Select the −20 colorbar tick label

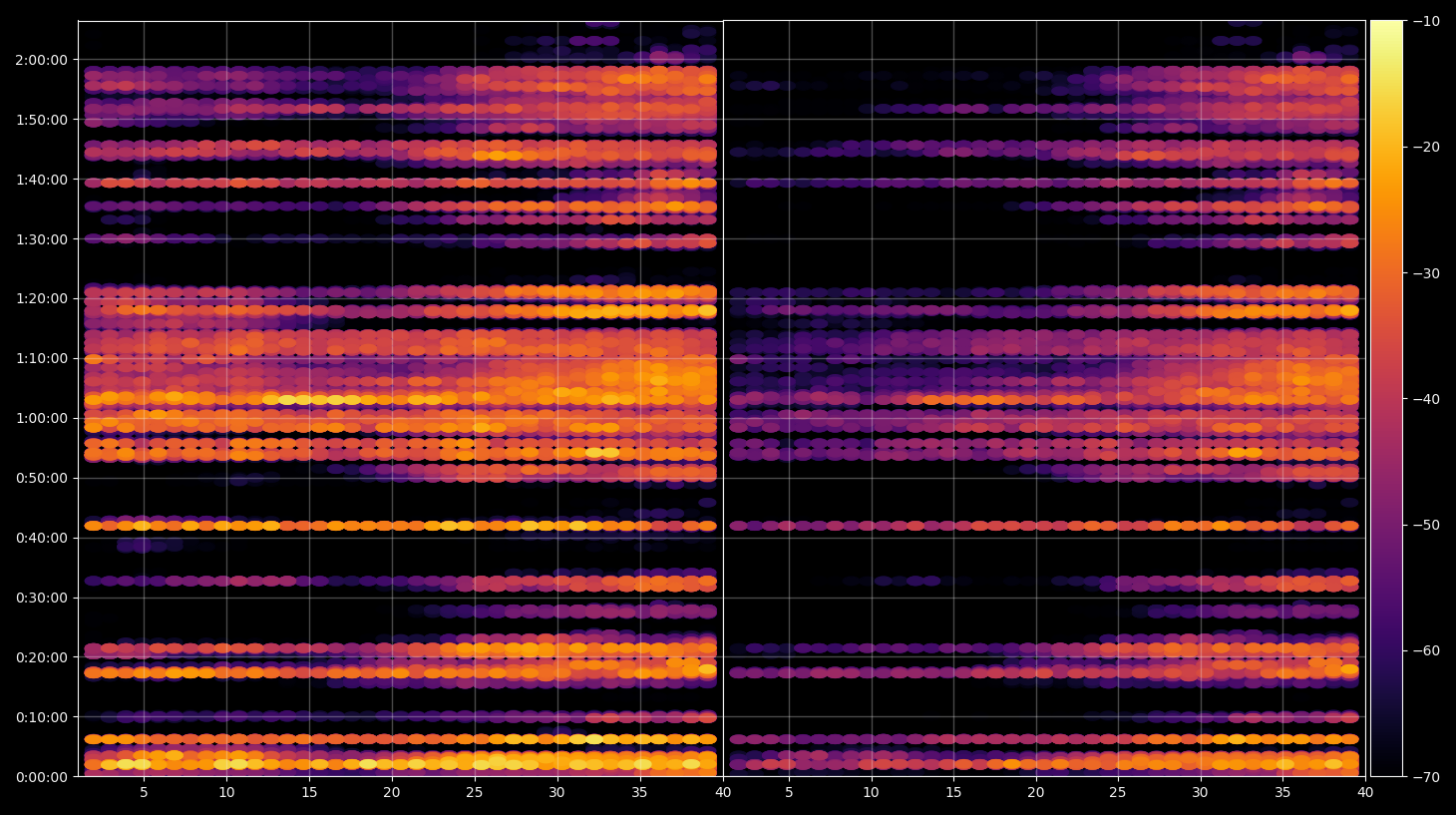[x=1427, y=147]
